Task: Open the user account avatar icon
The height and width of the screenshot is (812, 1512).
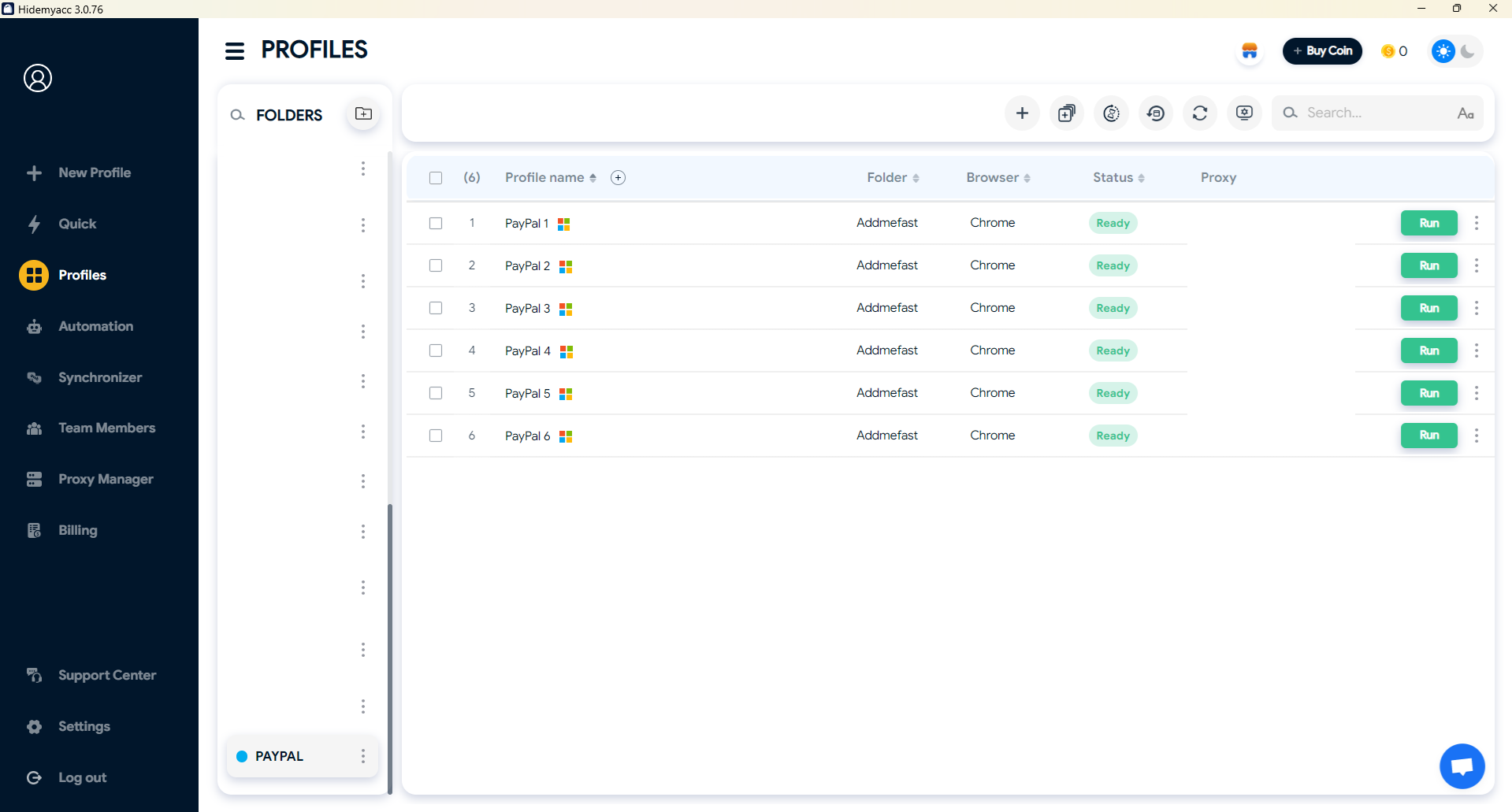Action: (38, 78)
